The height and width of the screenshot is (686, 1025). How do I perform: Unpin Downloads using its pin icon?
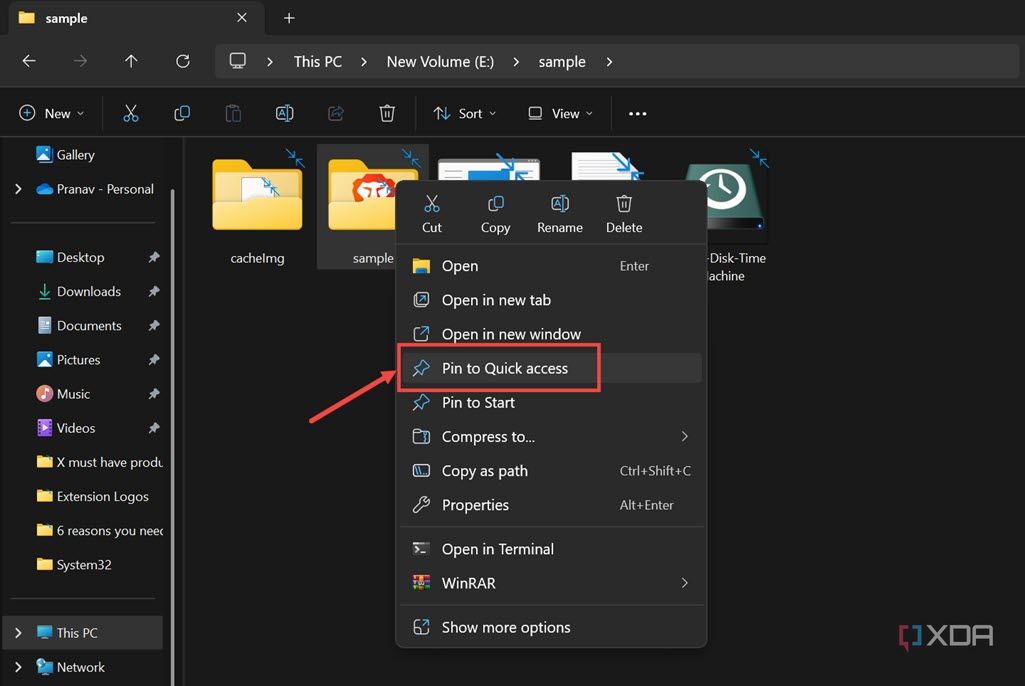pos(154,291)
